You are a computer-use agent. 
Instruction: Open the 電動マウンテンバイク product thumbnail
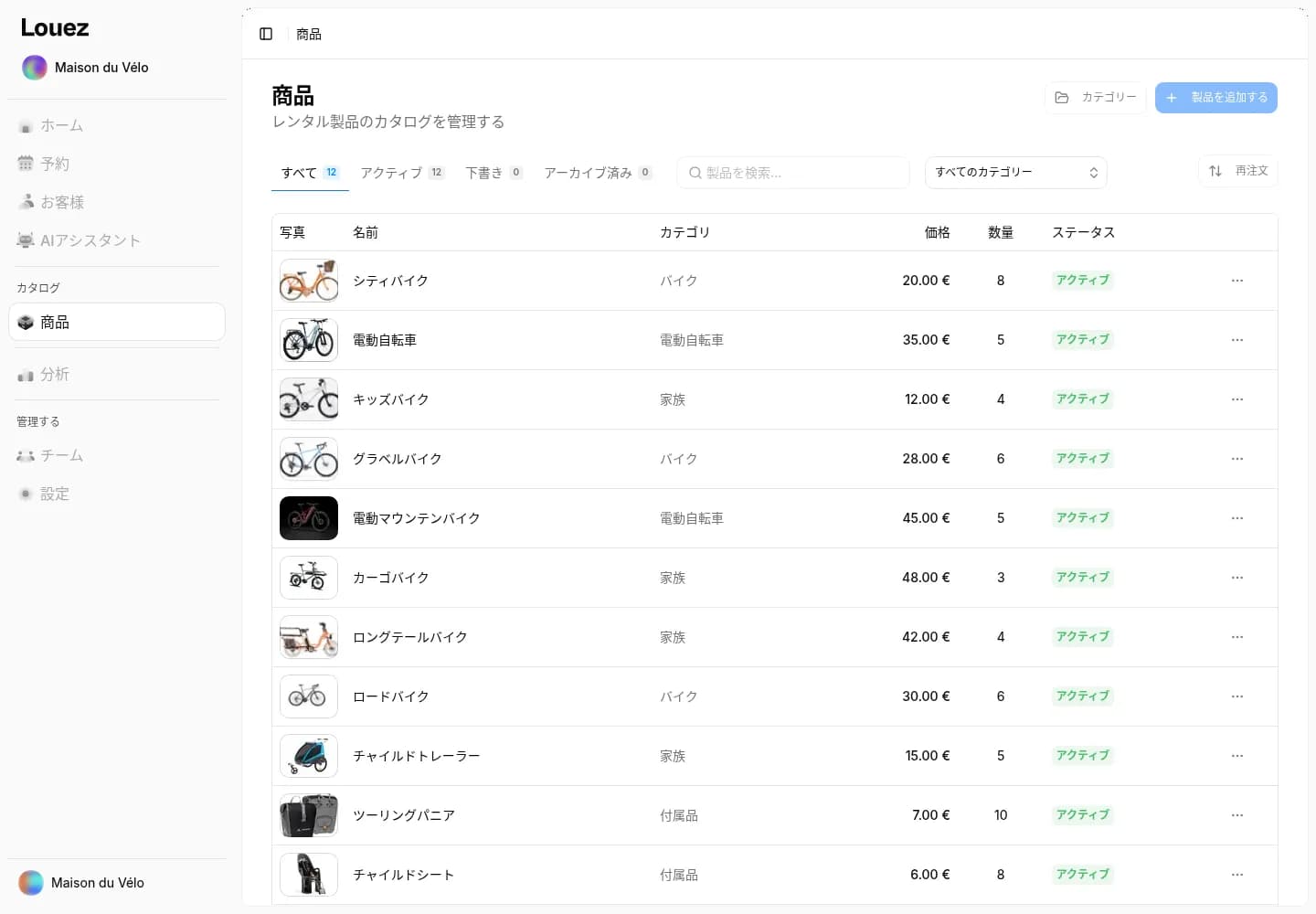[x=309, y=518]
